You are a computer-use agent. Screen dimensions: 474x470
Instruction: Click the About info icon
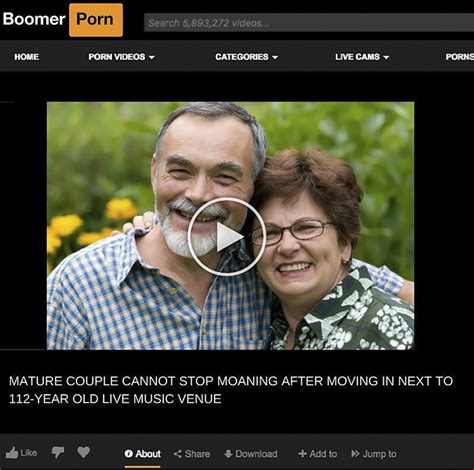click(x=129, y=454)
